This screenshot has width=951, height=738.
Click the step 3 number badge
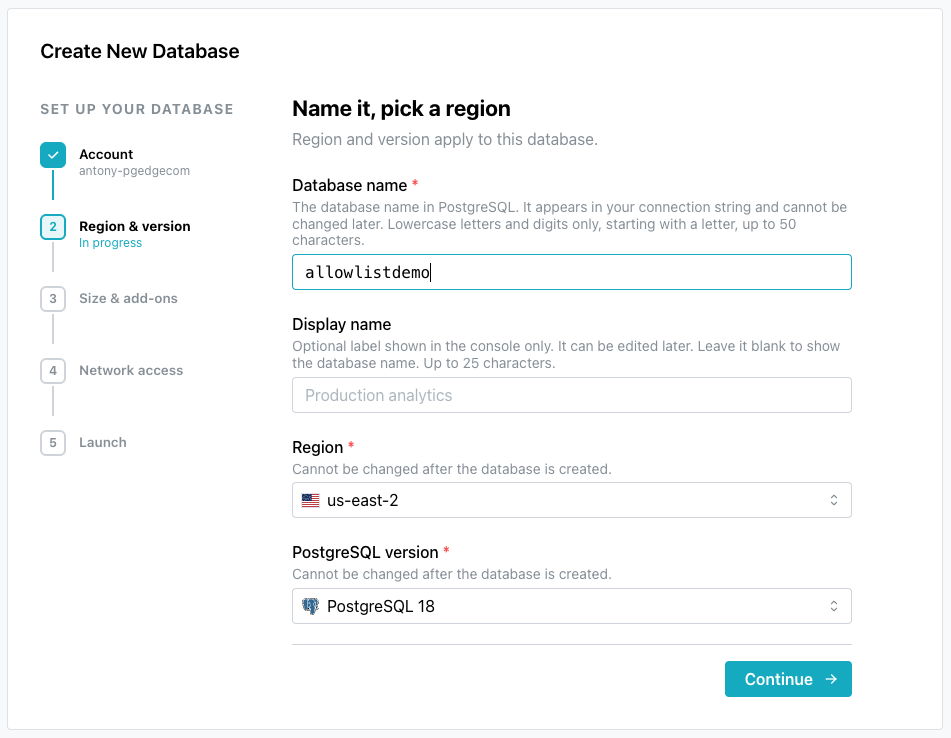coord(53,299)
